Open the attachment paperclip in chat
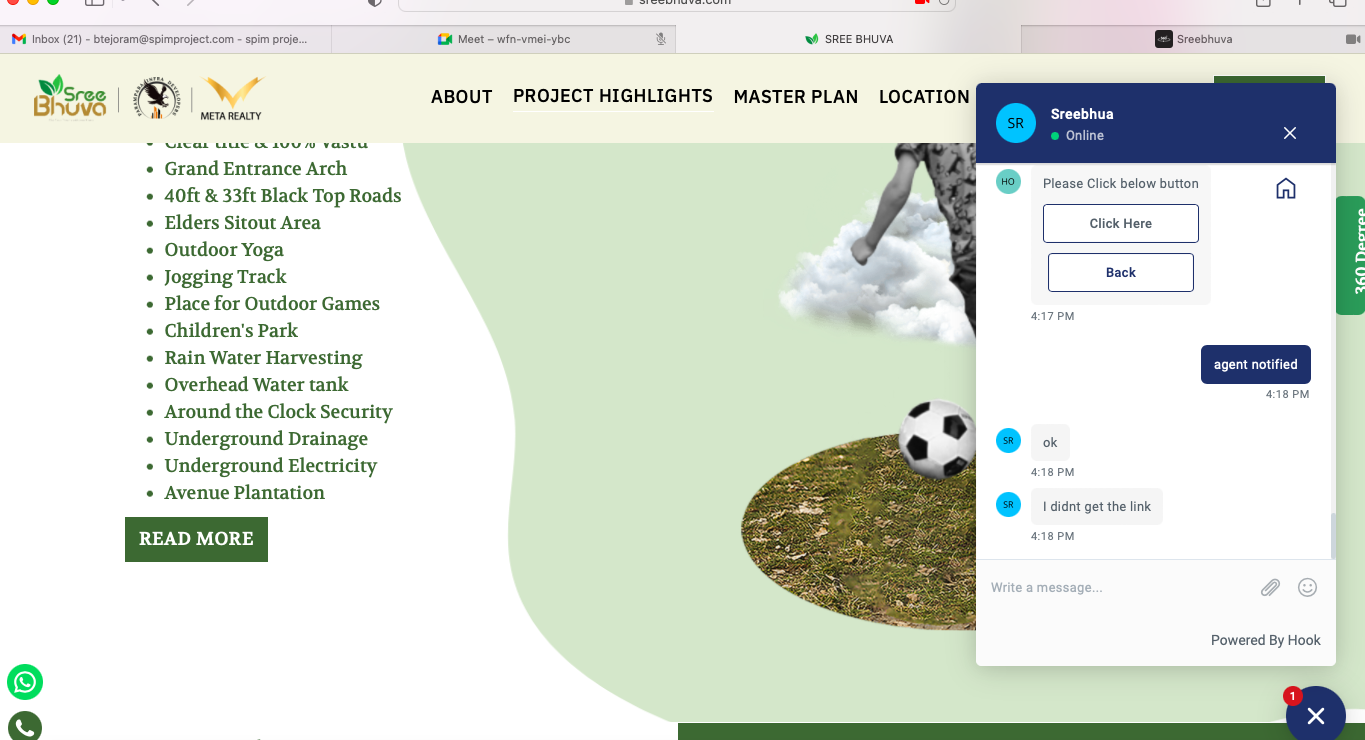 [1270, 587]
